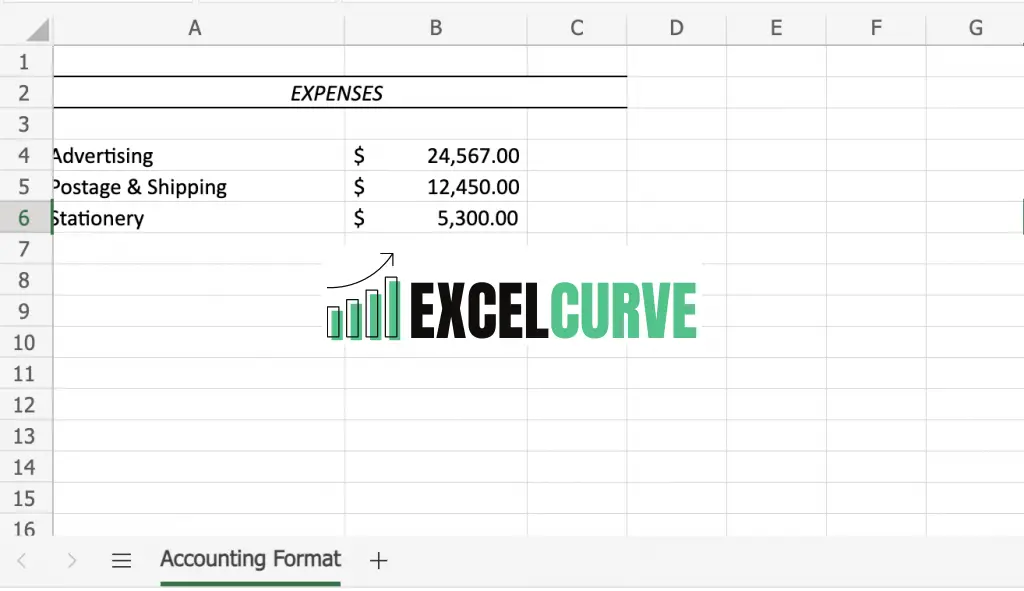1024x591 pixels.
Task: Click the Postage & Shipping cell
Action: coord(199,187)
